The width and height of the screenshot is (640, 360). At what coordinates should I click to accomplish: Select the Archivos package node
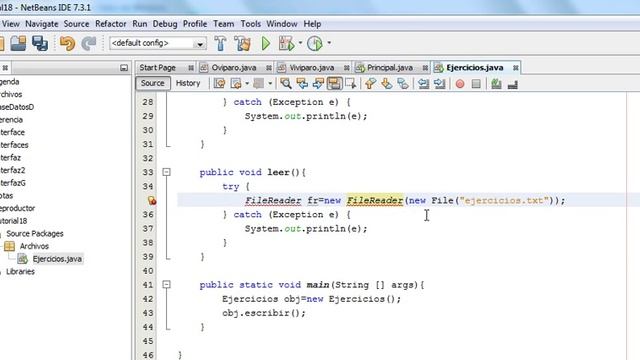[34, 246]
